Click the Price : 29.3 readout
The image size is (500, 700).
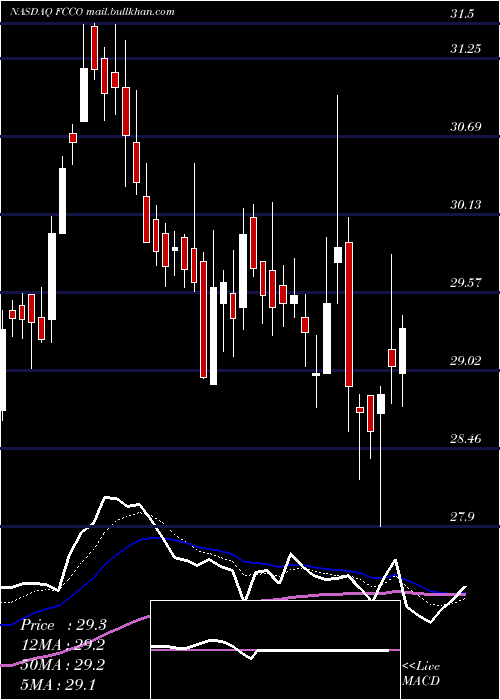pos(63,625)
